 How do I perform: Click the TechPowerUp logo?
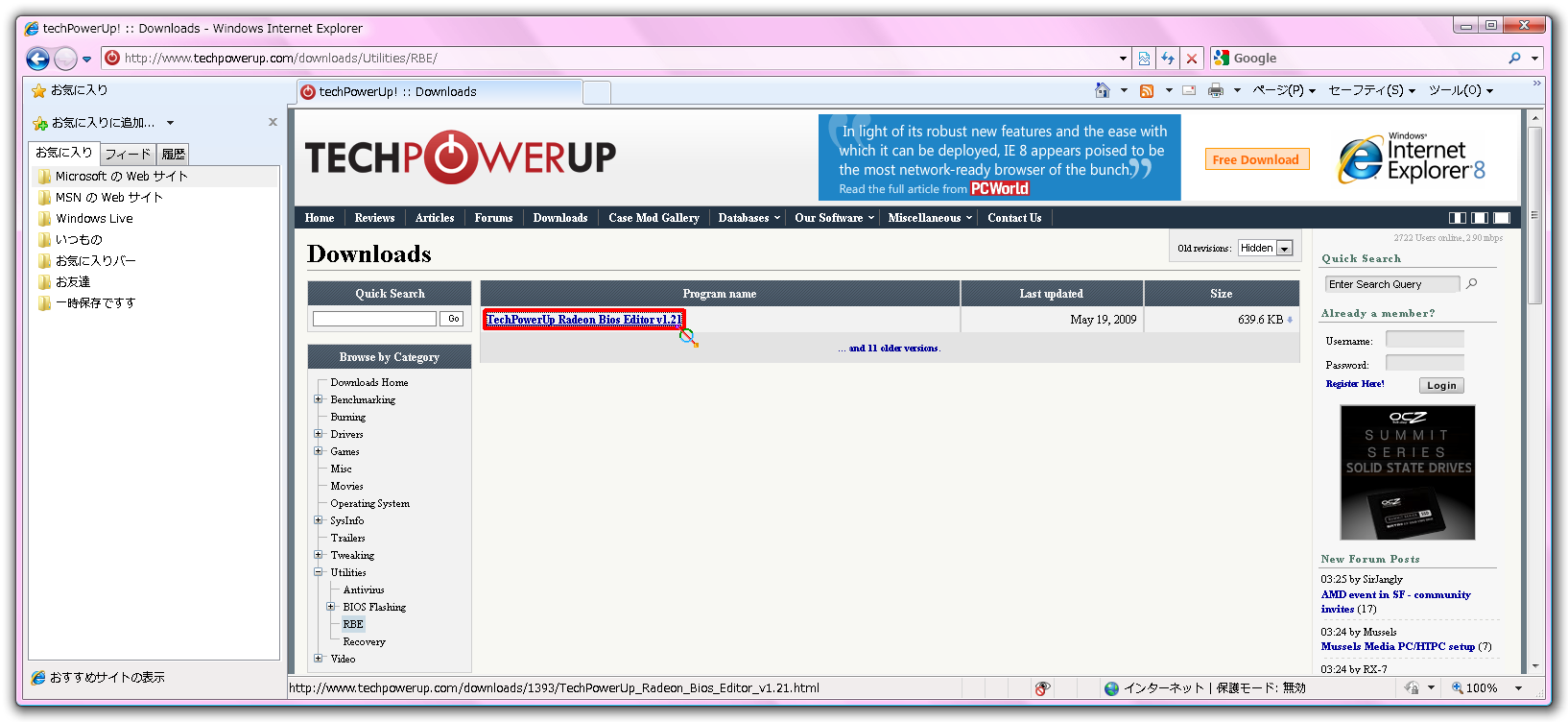[461, 156]
